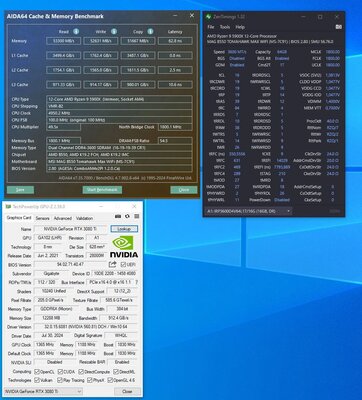Click the Bus Interface question mark icon
The image size is (362, 400).
136,282
